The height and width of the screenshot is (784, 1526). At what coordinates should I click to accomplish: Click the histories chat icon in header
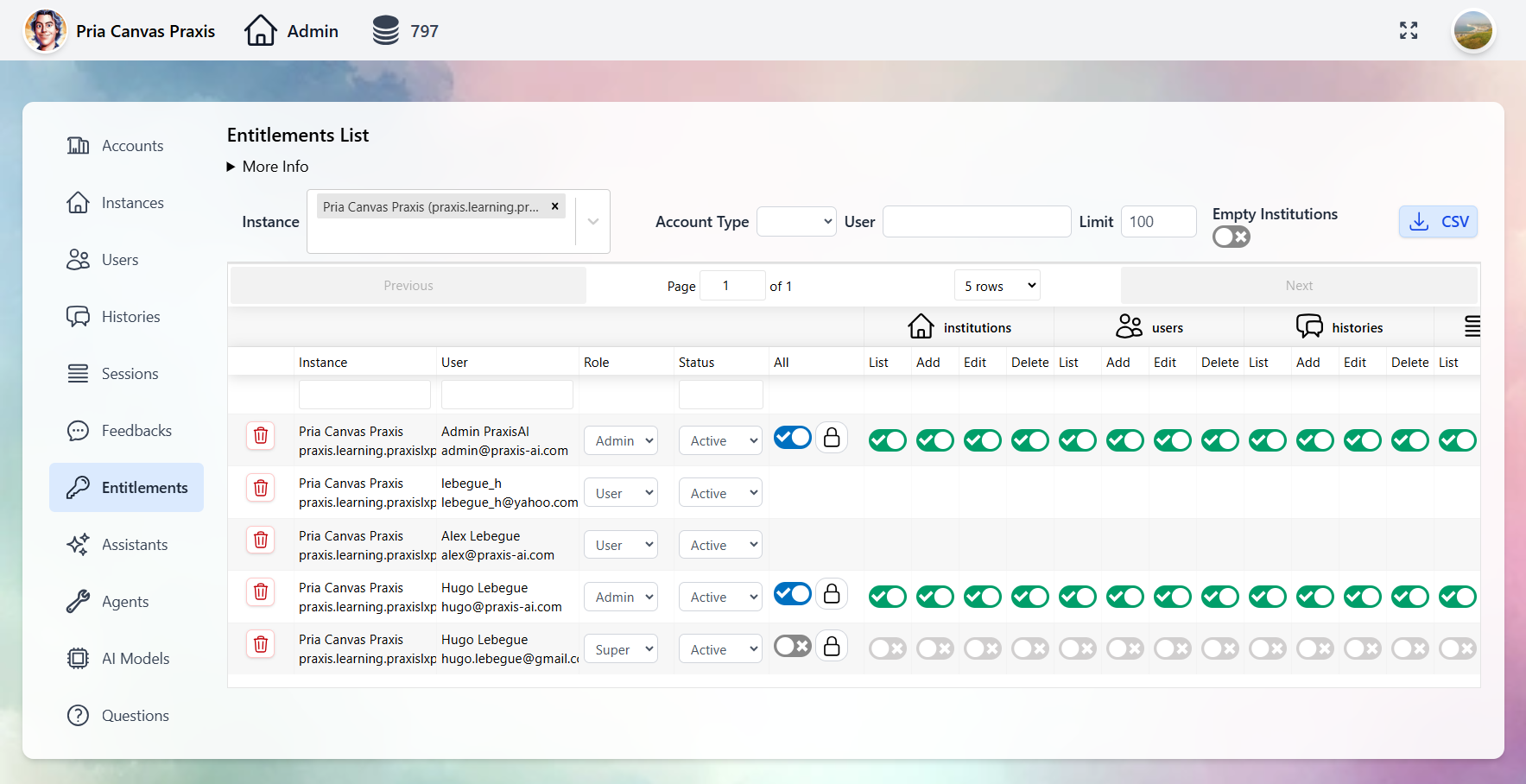pos(1309,326)
